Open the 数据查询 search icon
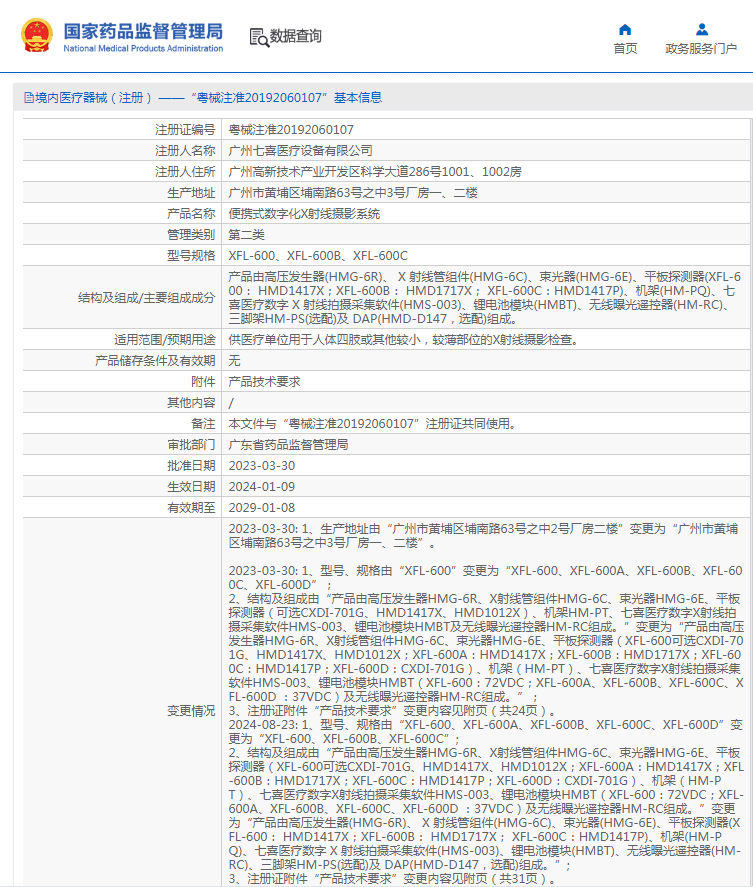 coord(259,37)
